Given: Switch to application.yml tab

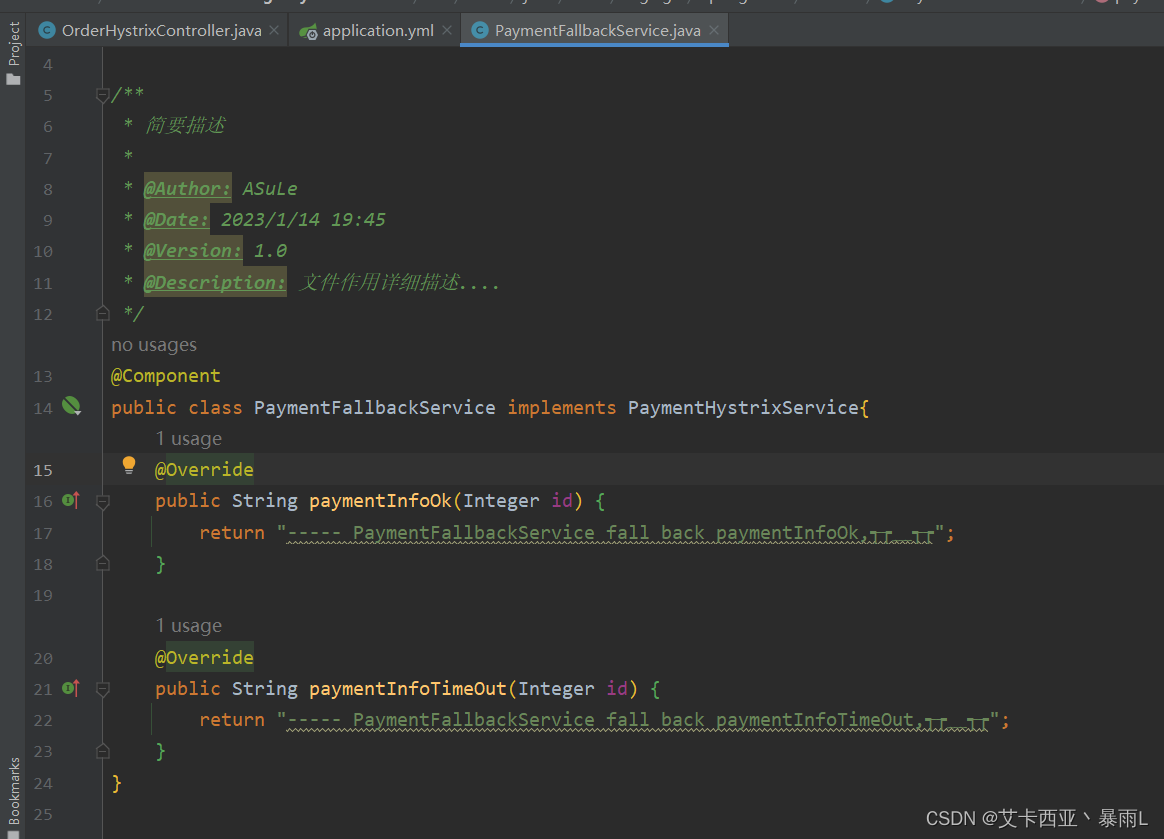Looking at the screenshot, I should (x=378, y=30).
